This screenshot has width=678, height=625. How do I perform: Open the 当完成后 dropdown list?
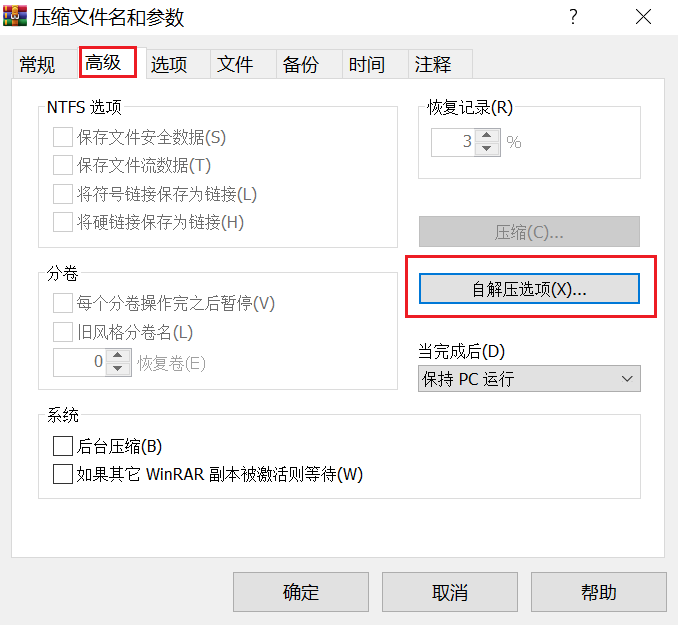(x=529, y=379)
